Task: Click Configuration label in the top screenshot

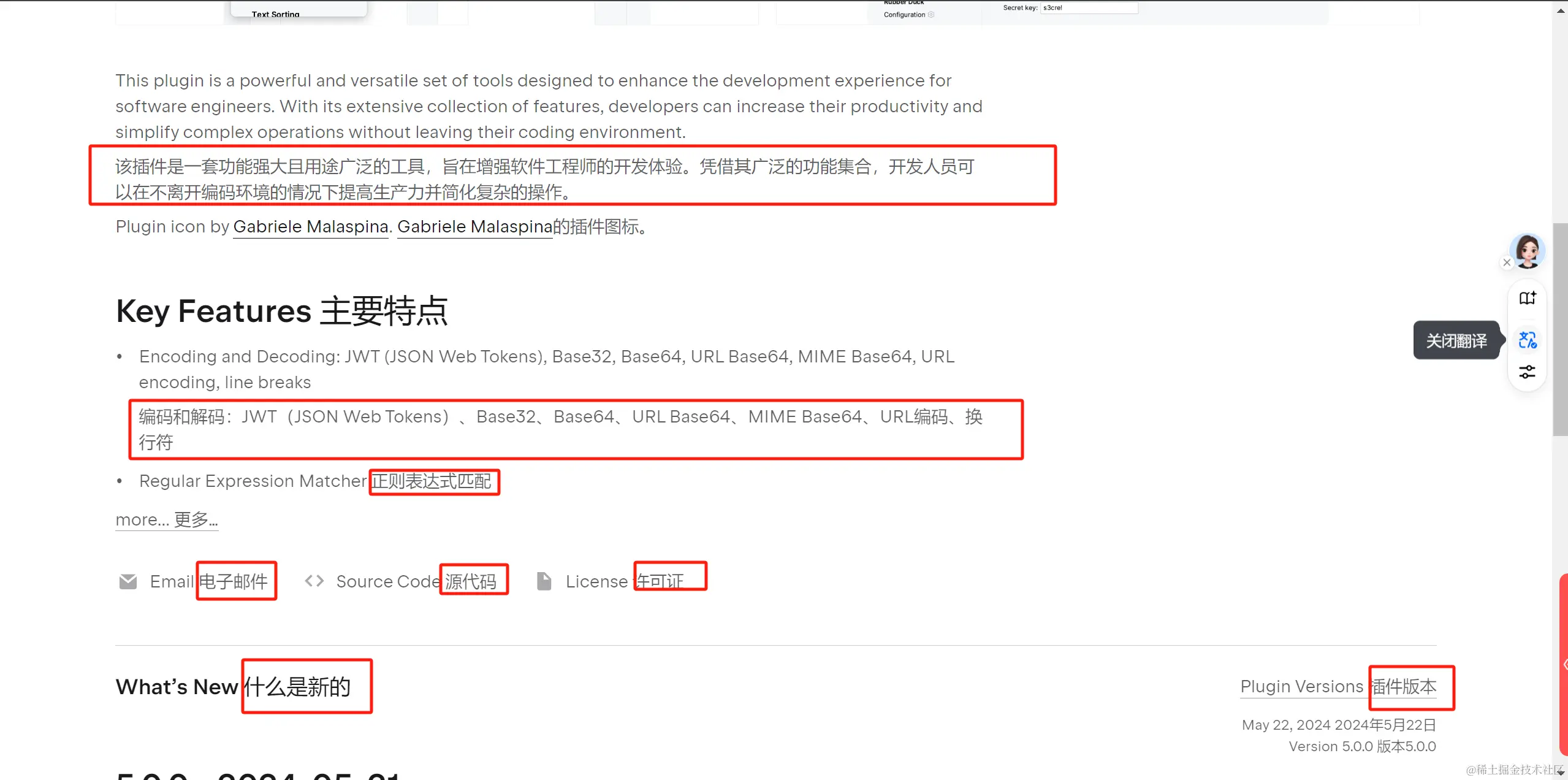Action: click(904, 15)
